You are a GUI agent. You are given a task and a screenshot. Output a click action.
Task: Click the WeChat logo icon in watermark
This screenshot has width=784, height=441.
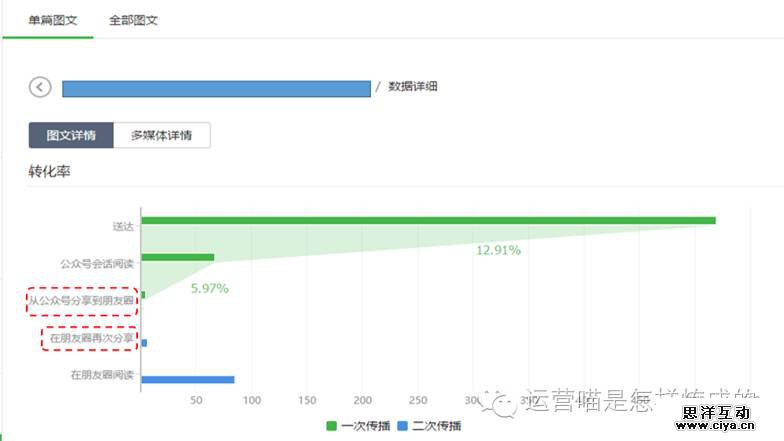point(498,403)
